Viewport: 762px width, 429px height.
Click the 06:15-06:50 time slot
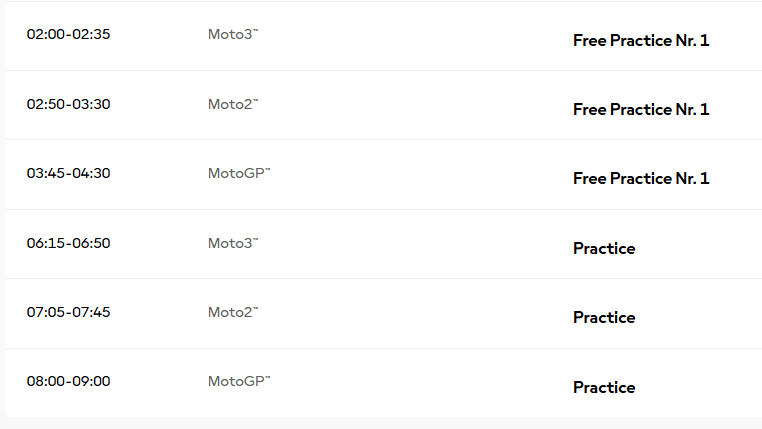[x=69, y=243]
